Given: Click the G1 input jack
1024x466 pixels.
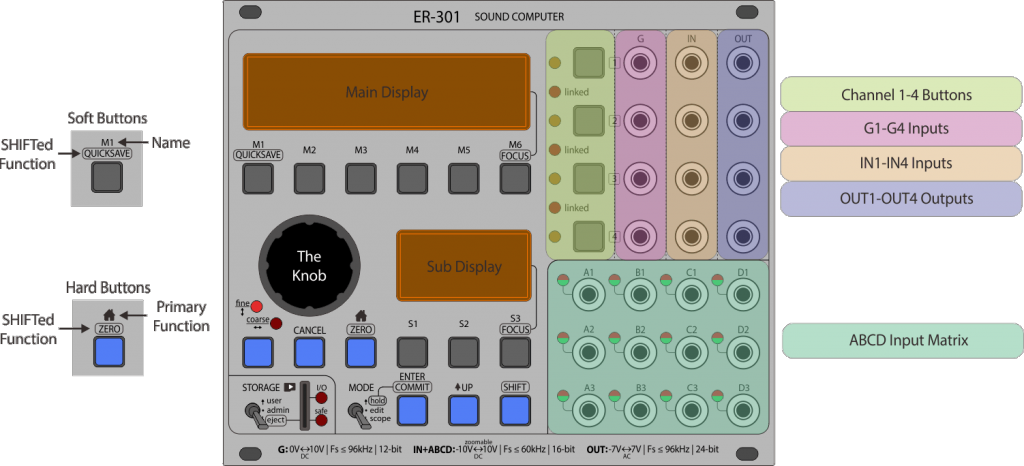Looking at the screenshot, I should (x=639, y=65).
